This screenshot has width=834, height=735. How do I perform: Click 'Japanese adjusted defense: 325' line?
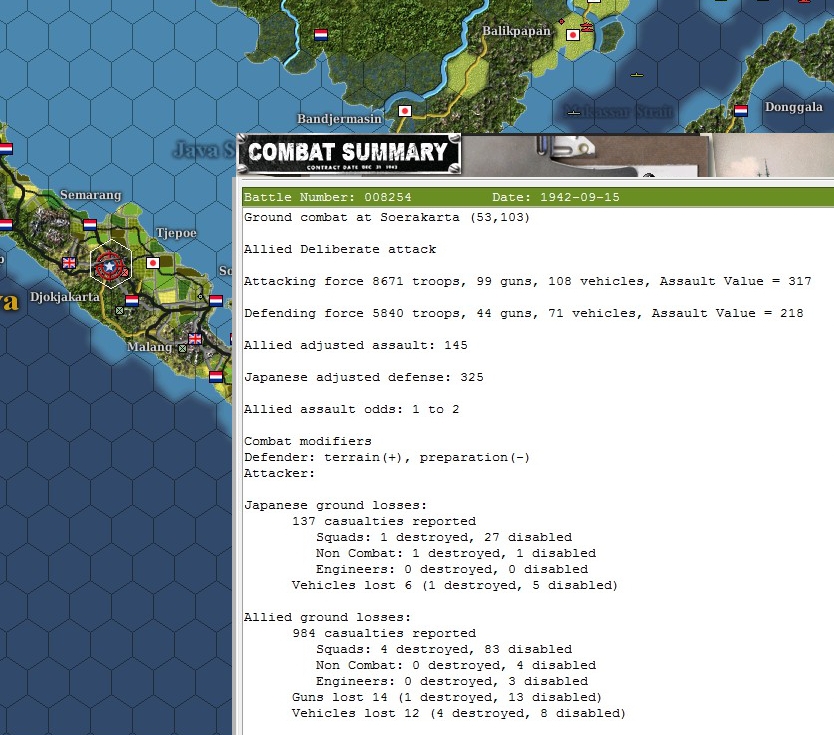pos(364,377)
